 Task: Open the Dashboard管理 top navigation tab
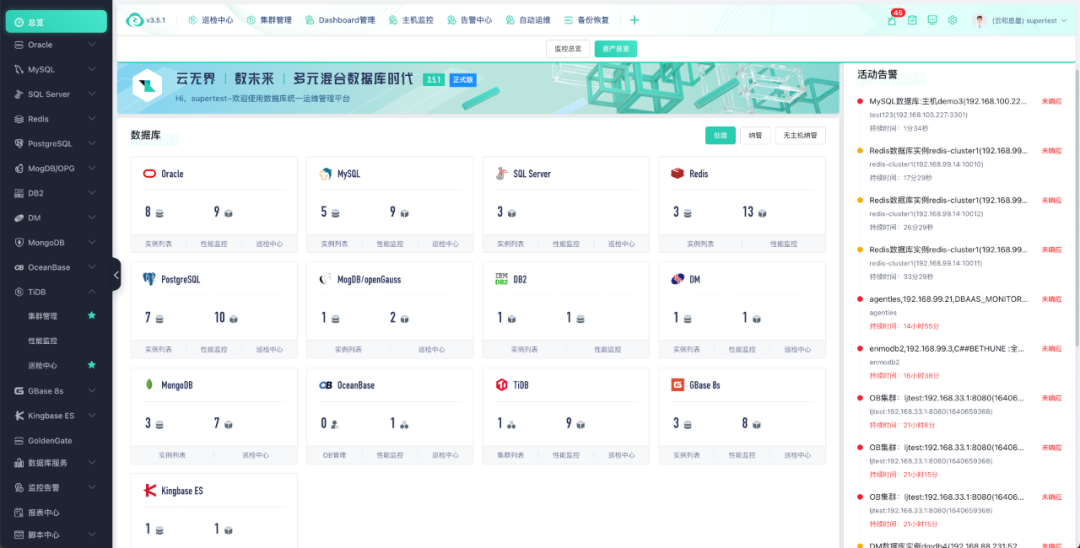(x=340, y=20)
